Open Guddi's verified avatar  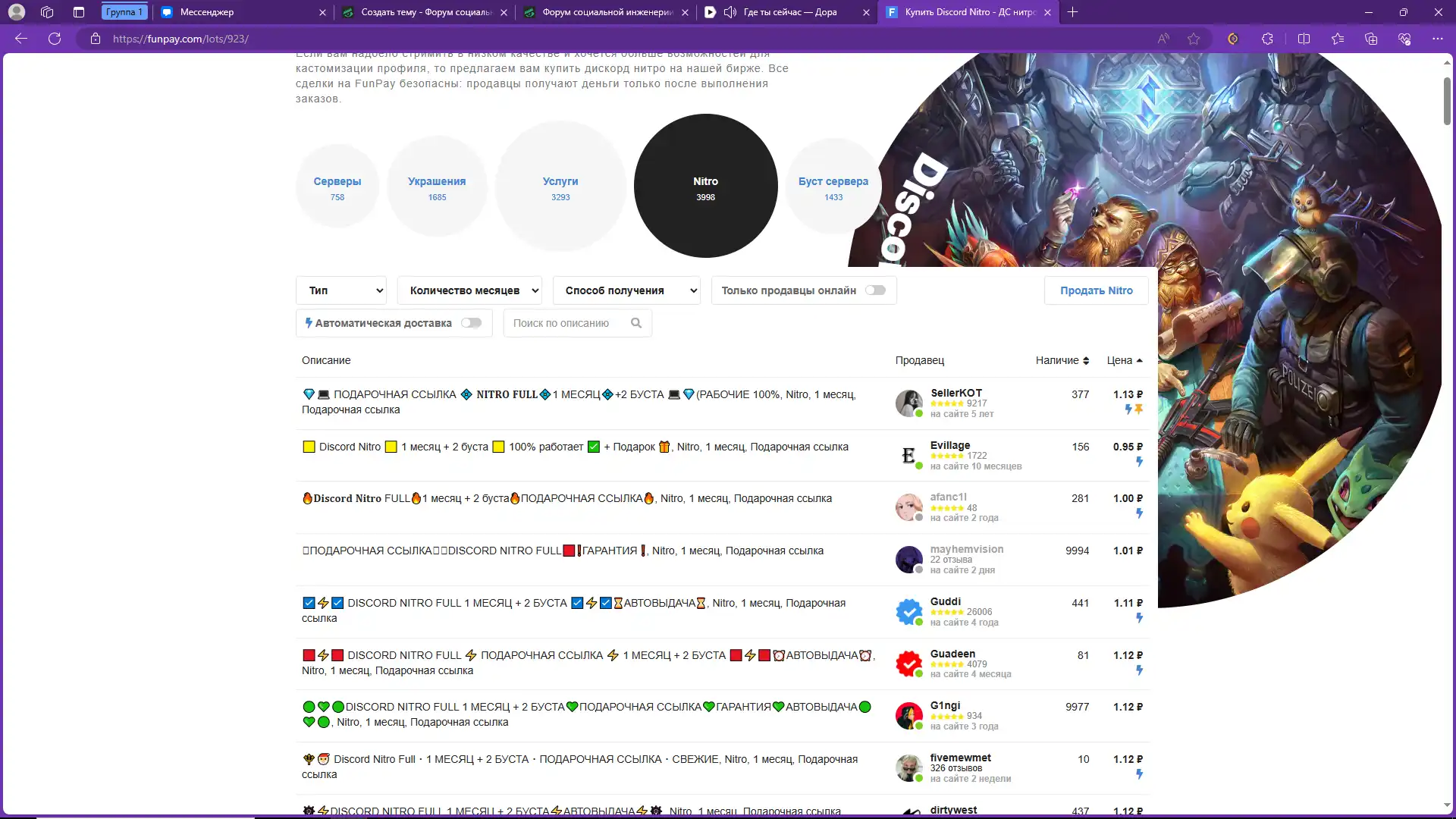coord(908,612)
